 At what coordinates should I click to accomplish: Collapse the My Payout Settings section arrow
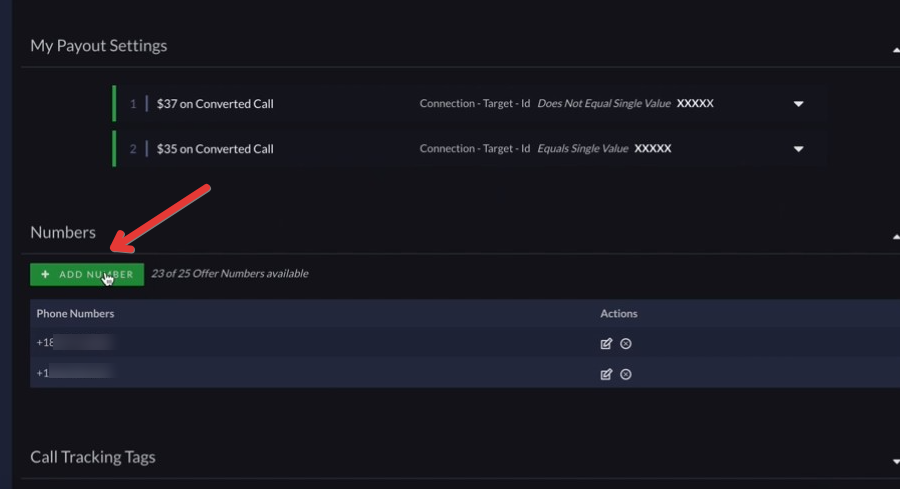pyautogui.click(x=896, y=51)
